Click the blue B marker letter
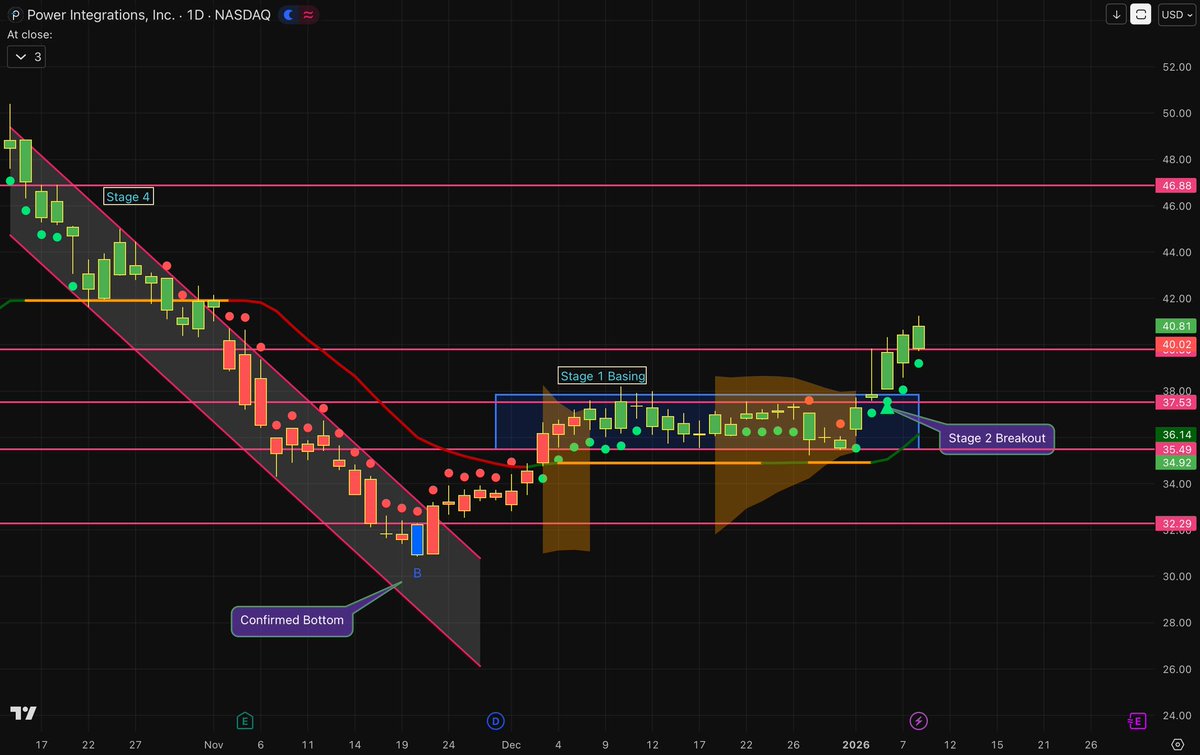Viewport: 1200px width, 755px height. click(417, 573)
